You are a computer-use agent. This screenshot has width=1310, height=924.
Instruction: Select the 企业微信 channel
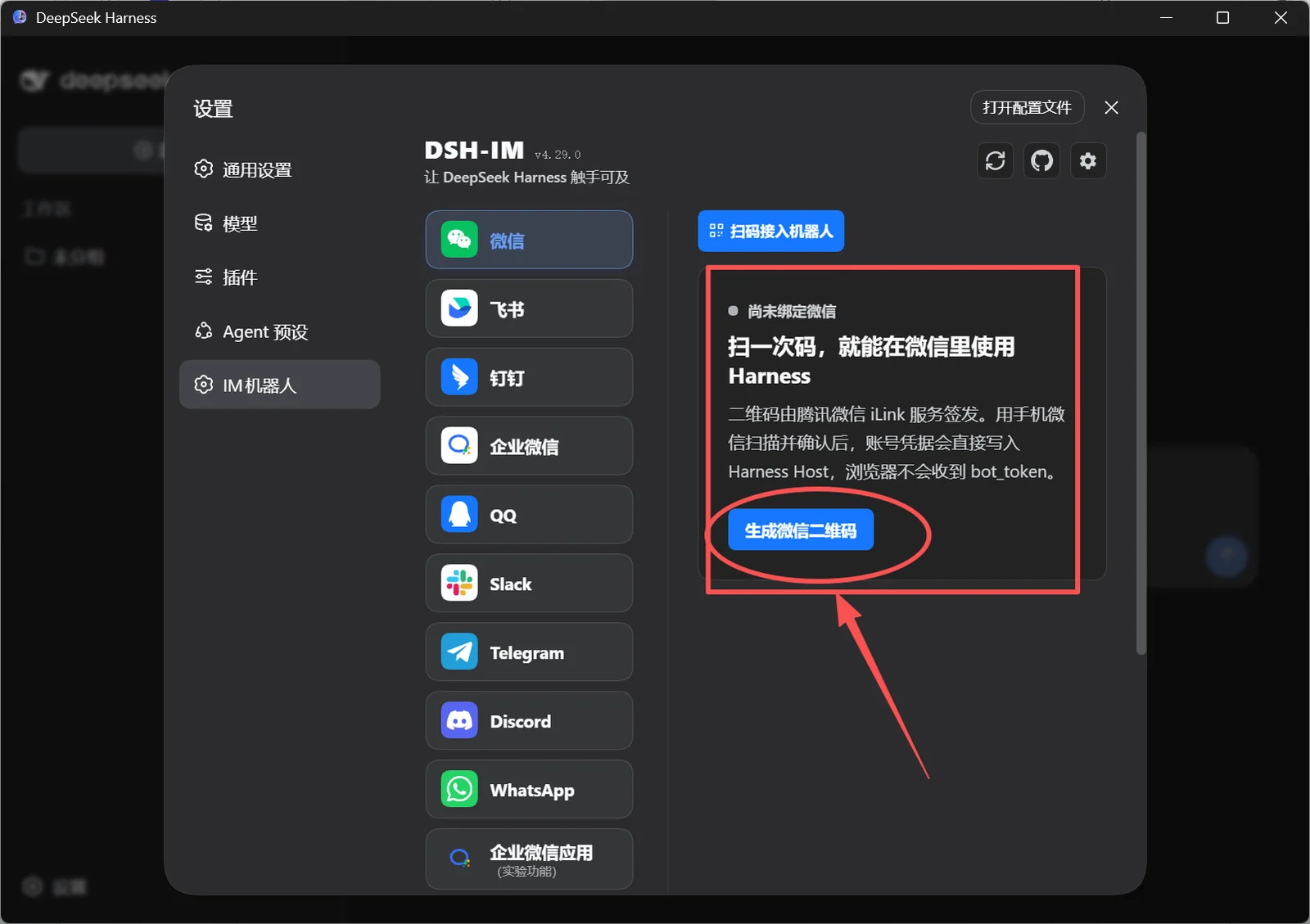(x=529, y=446)
